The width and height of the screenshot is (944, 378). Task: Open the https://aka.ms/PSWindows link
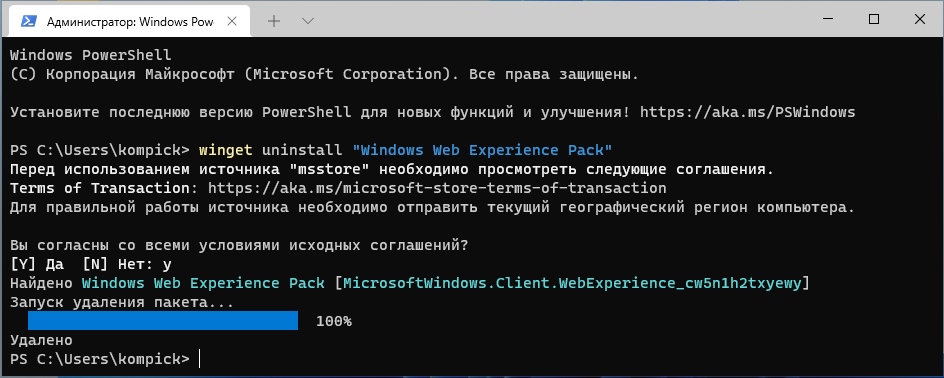747,112
